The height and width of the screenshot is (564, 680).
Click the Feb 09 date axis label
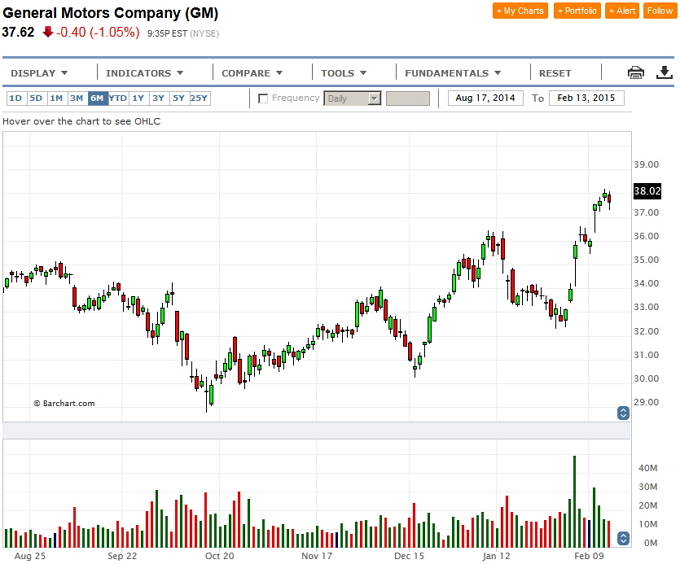tap(589, 556)
